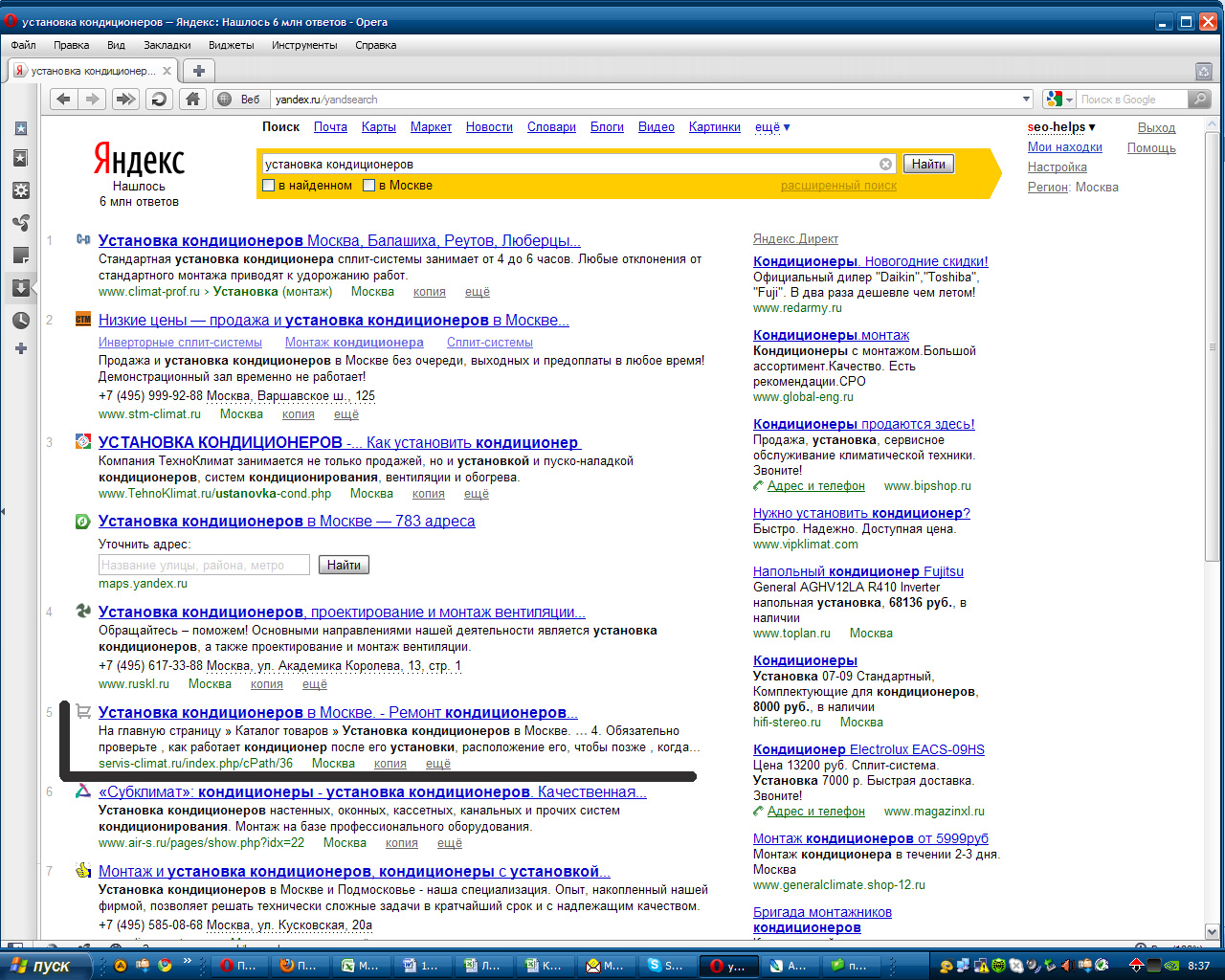Viewport: 1225px width, 980px height.
Task: Open ad 'Кондиционеры. Новогодние скидки!'
Action: click(871, 261)
